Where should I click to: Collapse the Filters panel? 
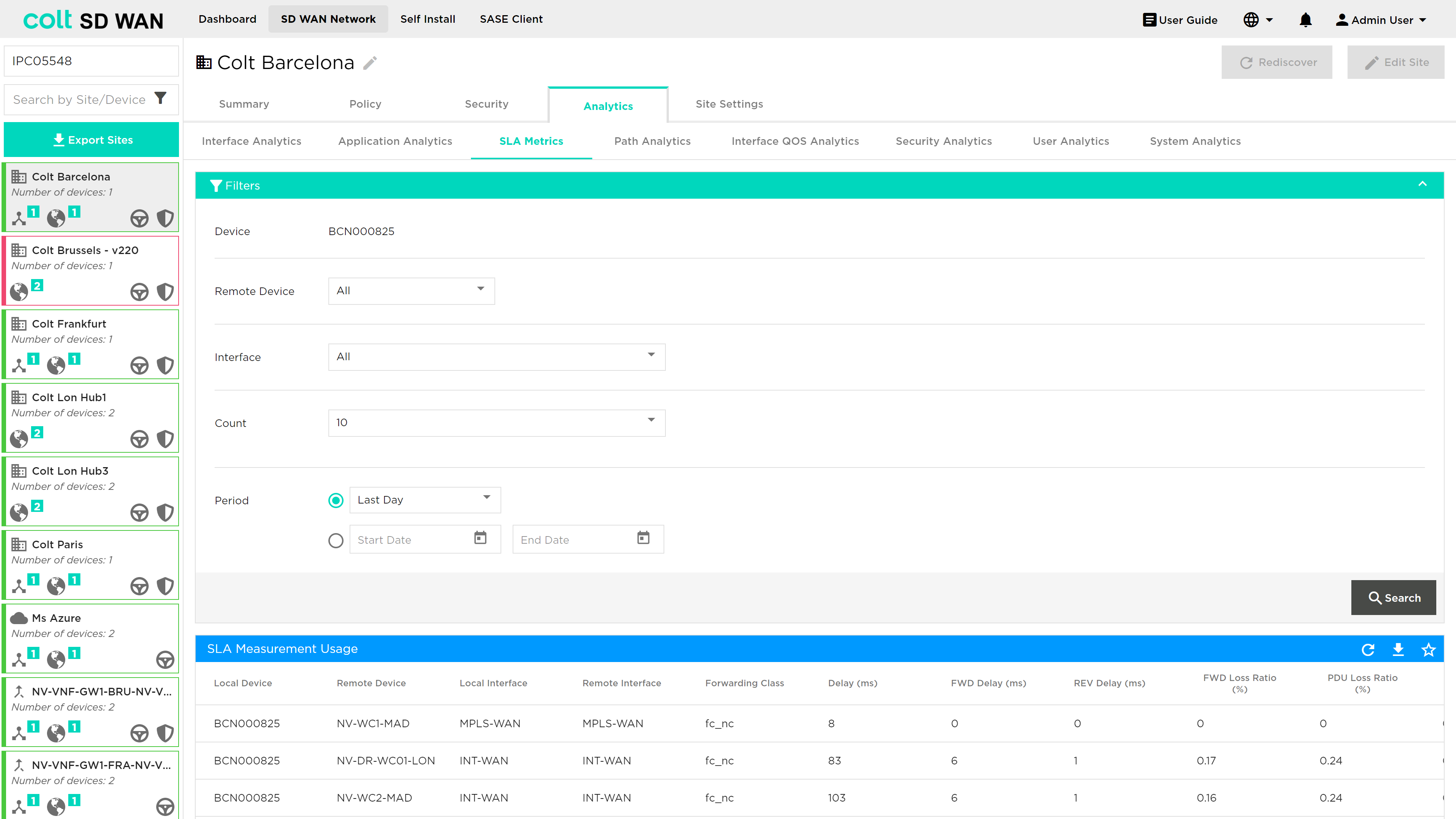point(1423,184)
